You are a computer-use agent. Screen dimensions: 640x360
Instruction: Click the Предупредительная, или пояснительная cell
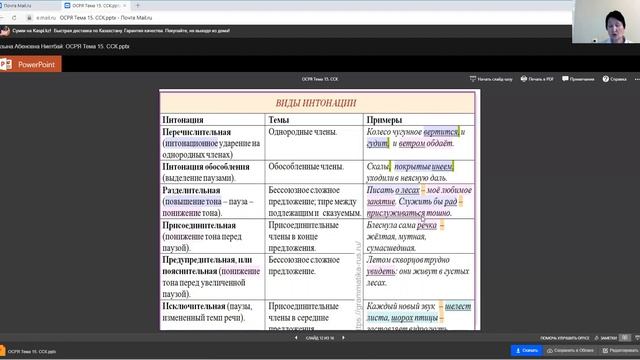[212, 277]
